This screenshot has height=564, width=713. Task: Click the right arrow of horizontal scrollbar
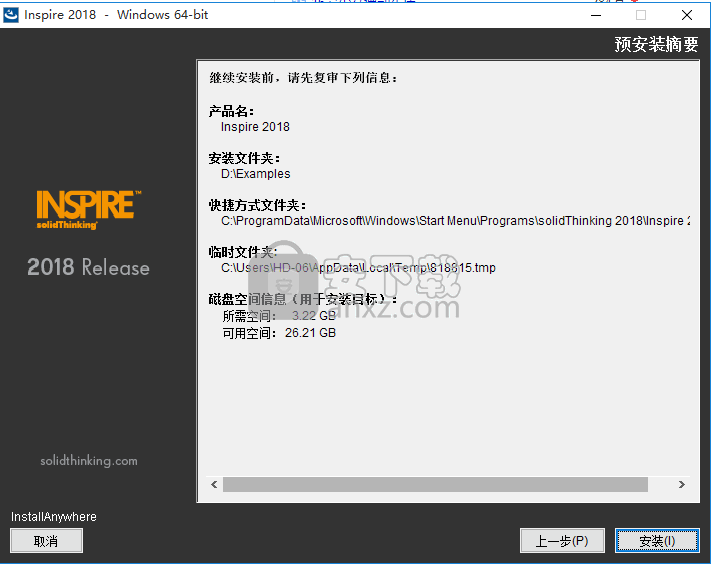pyautogui.click(x=682, y=484)
